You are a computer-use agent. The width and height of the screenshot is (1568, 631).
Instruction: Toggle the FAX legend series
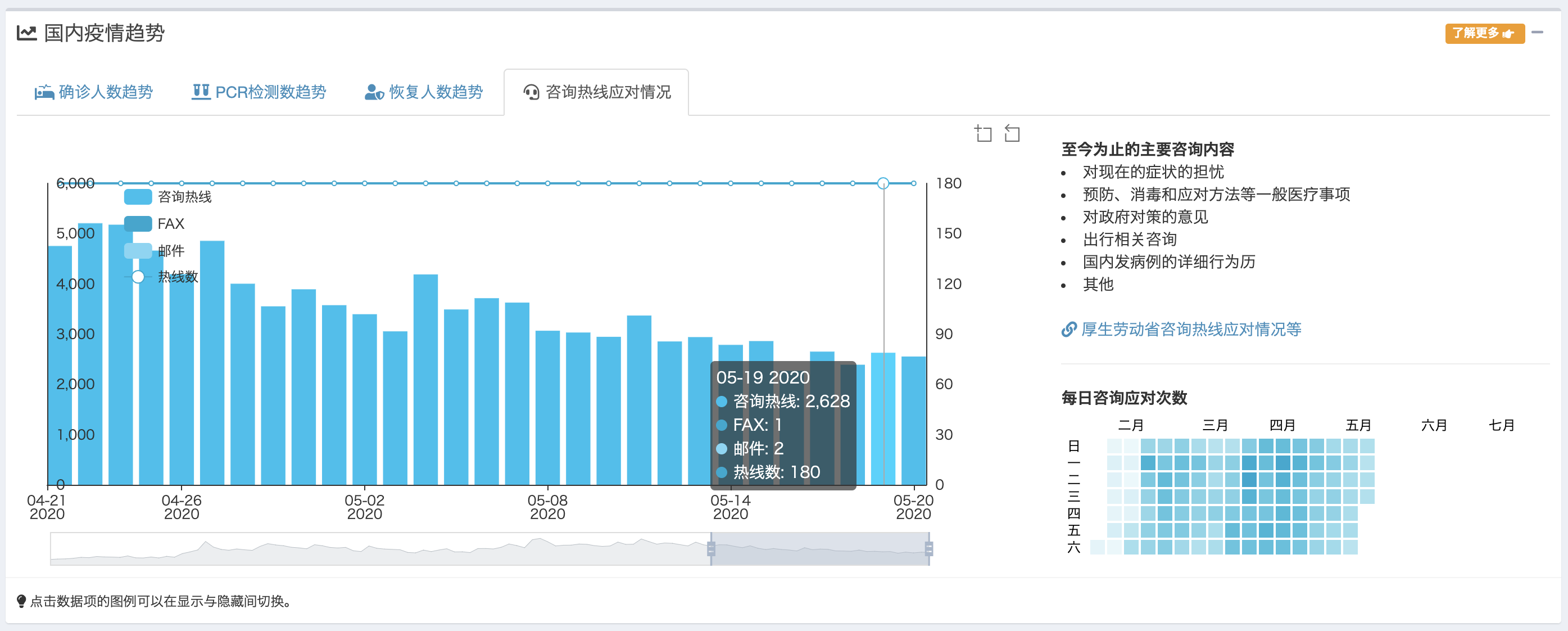pos(138,223)
